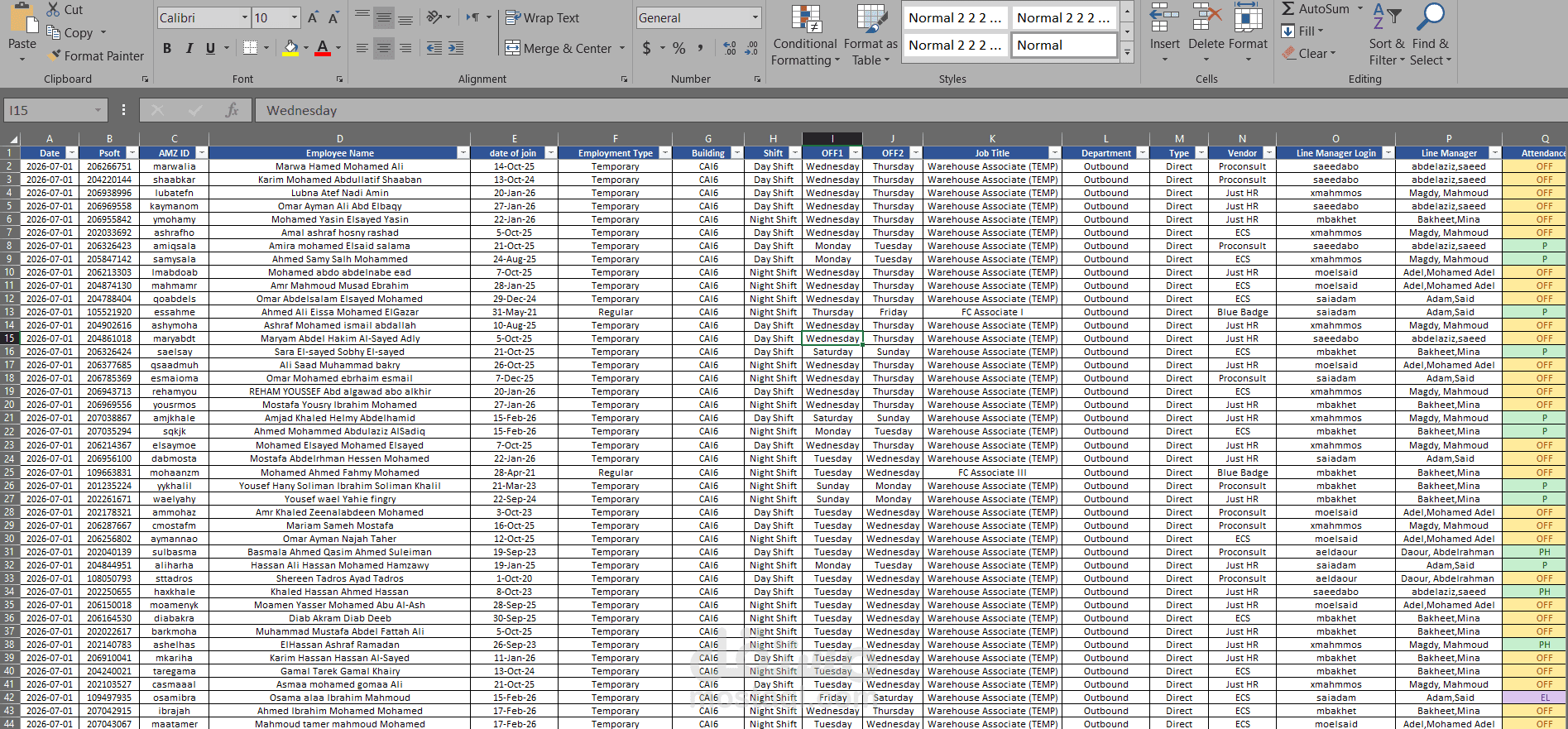The width and height of the screenshot is (1568, 729).
Task: Apply Comma style number format
Action: 700,48
